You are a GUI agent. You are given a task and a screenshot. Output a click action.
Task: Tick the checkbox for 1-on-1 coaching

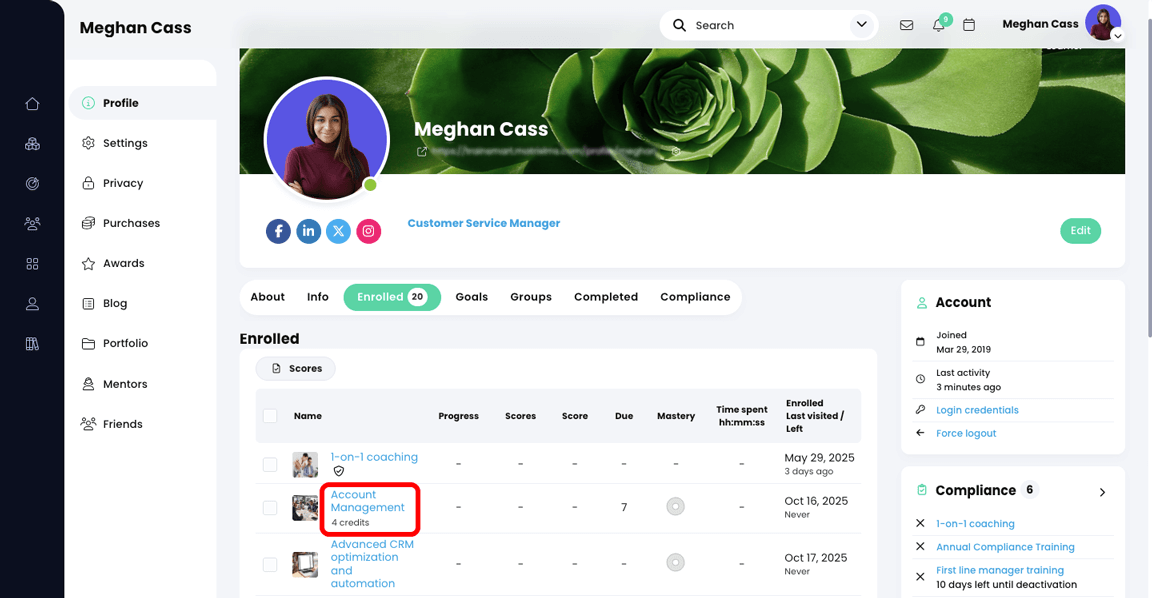tap(270, 464)
